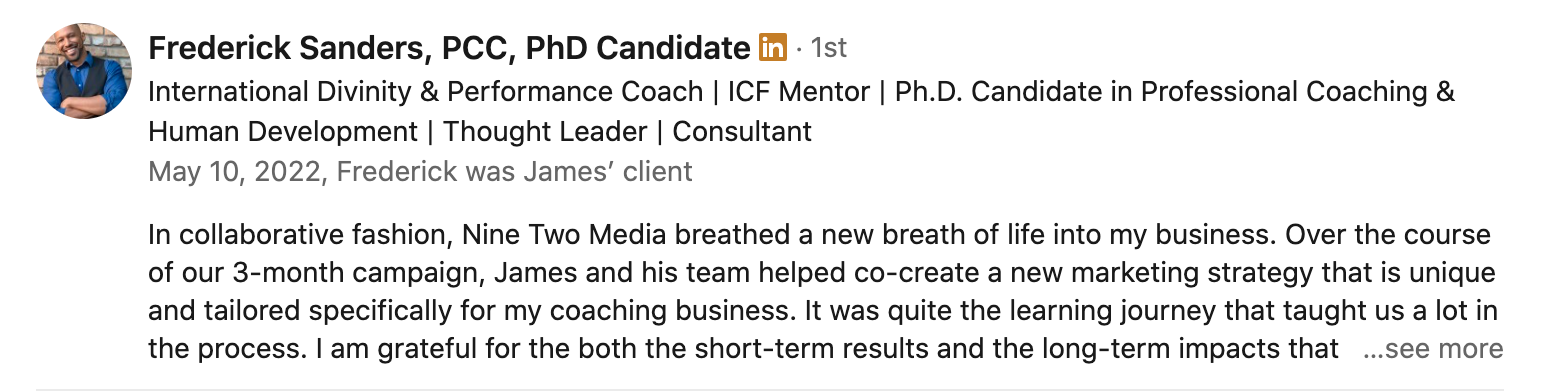Click Human Development in the headline
This screenshot has width=1548, height=392.
283,131
